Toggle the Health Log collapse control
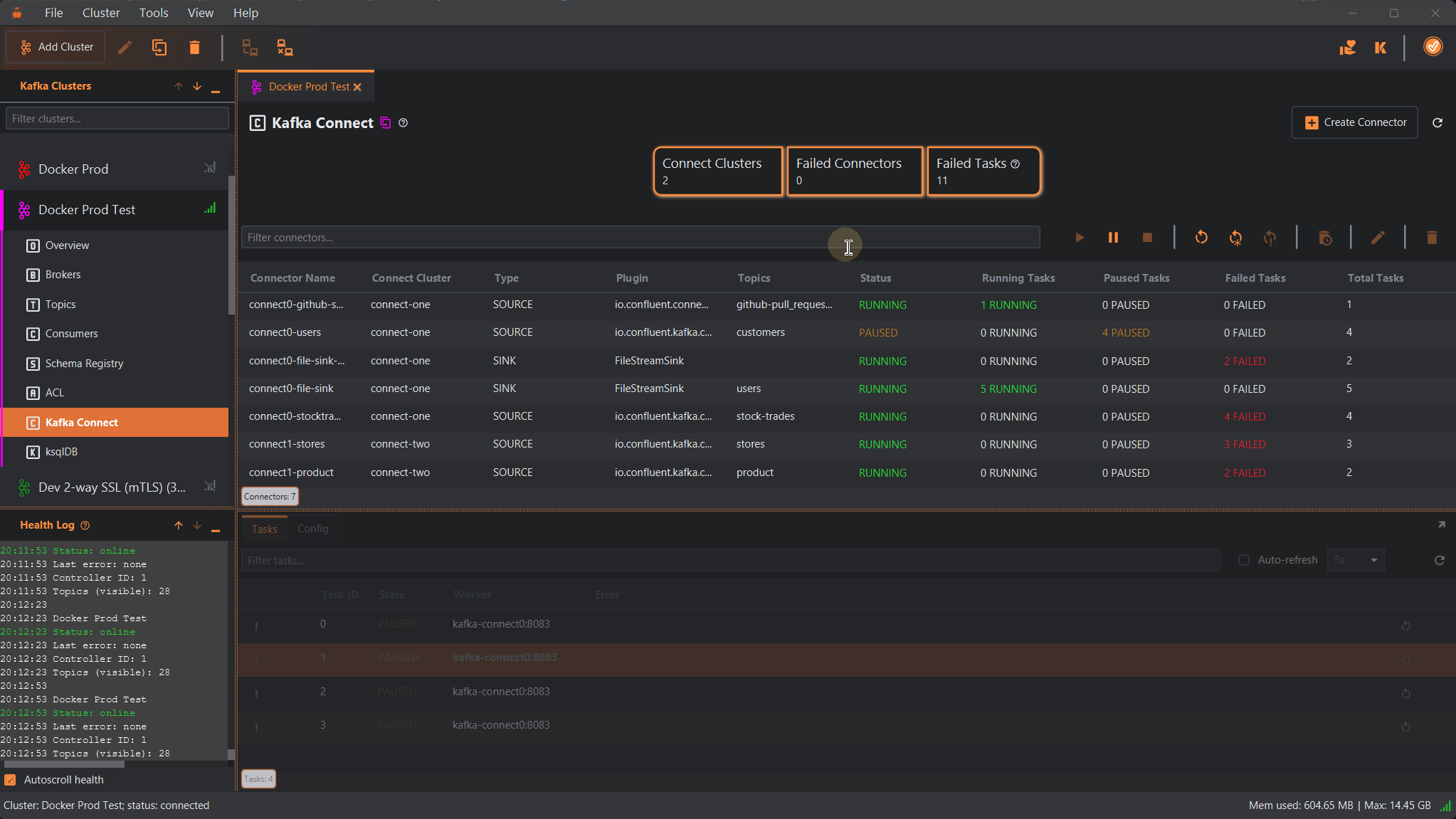This screenshot has height=819, width=1456. point(216,526)
